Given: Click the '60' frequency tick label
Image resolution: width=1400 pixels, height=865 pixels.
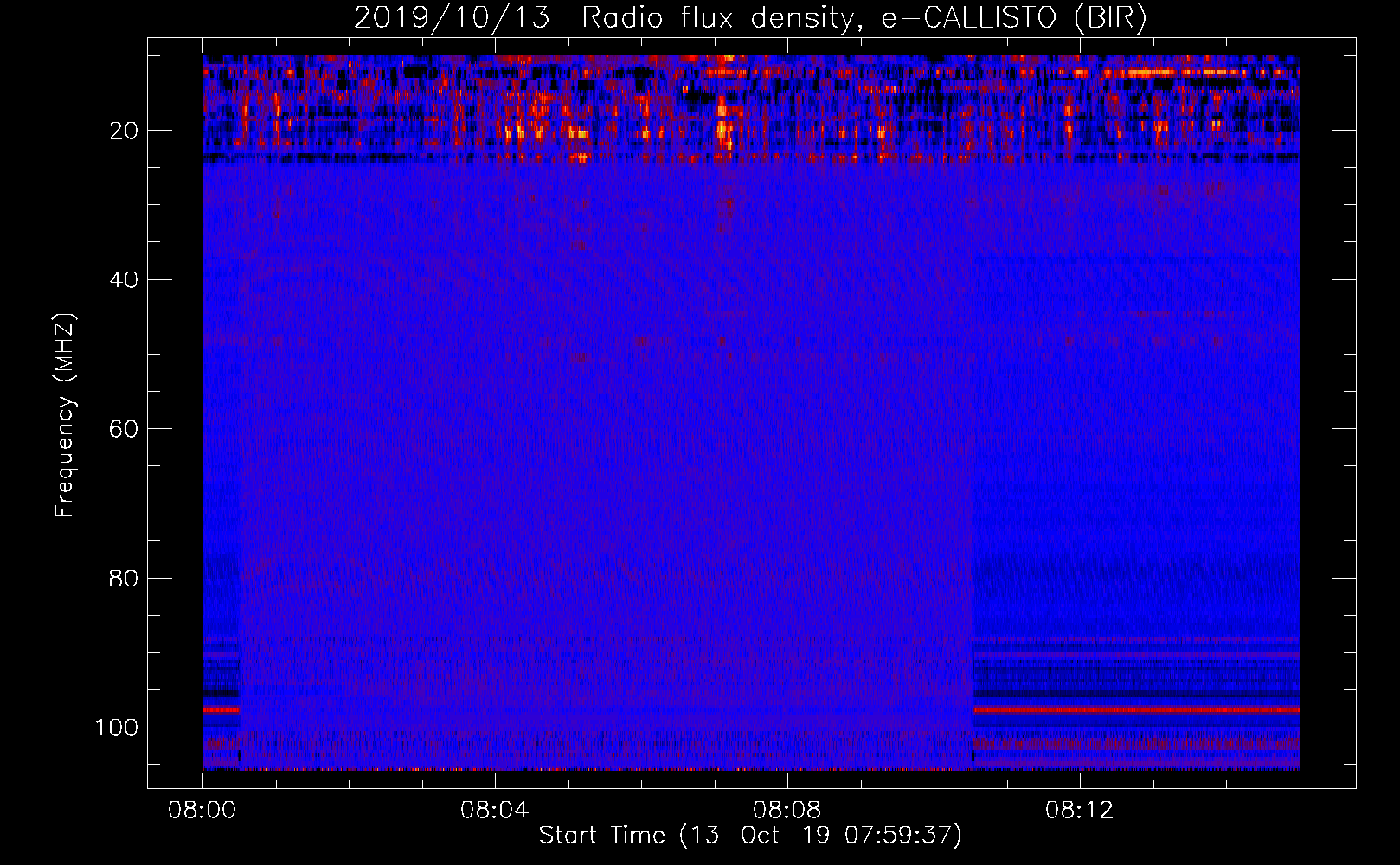Looking at the screenshot, I should tap(125, 429).
